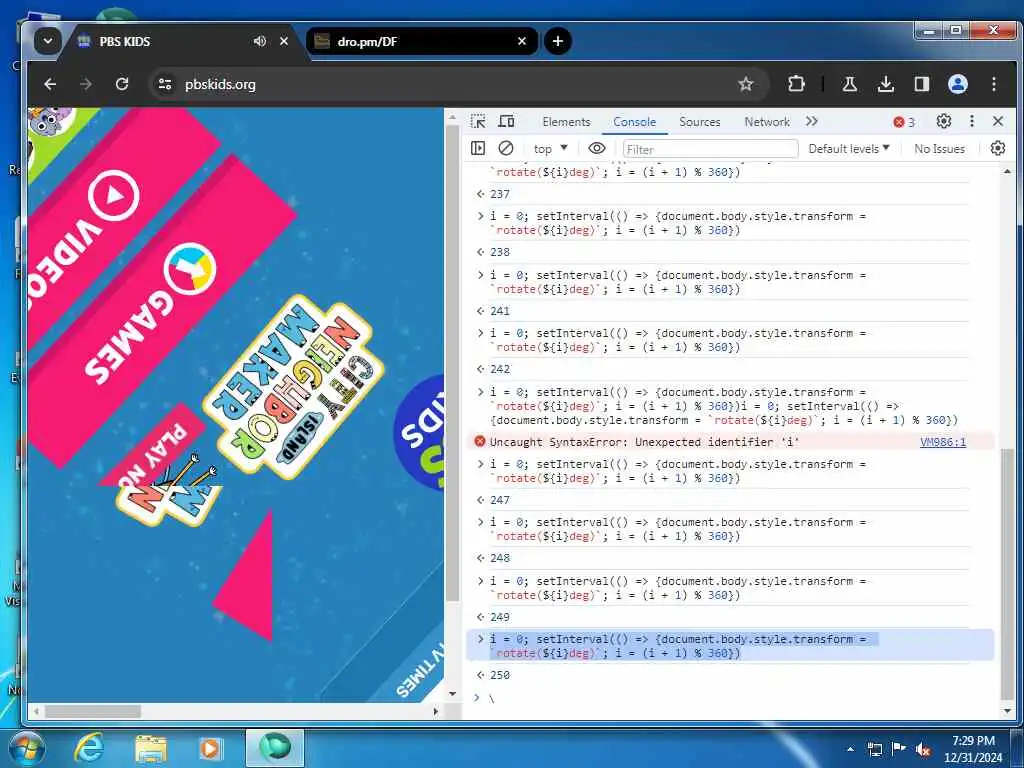Screen dimensions: 1024x768
Task: Click the taskbar clock showing 7:29 PM
Action: [x=973, y=749]
